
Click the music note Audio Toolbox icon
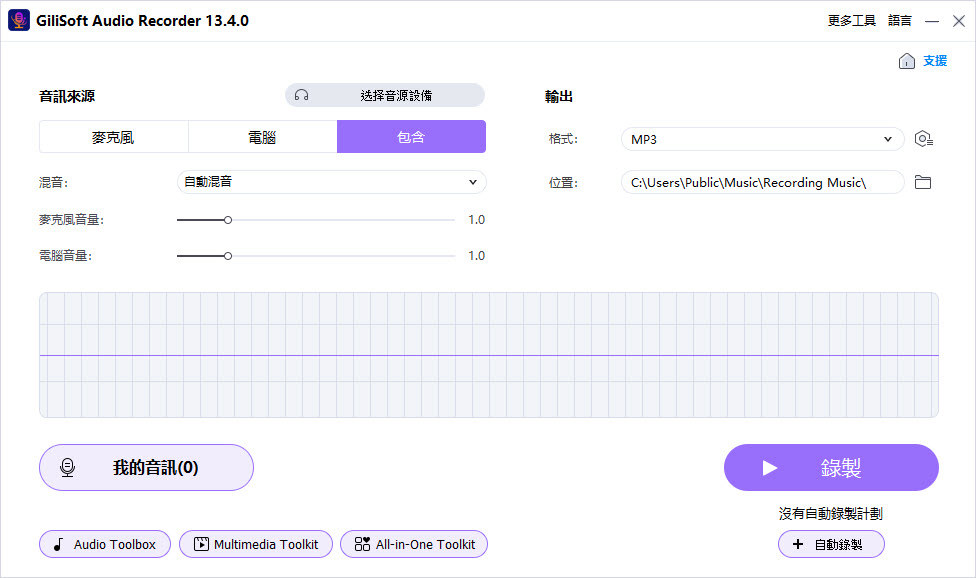click(58, 544)
